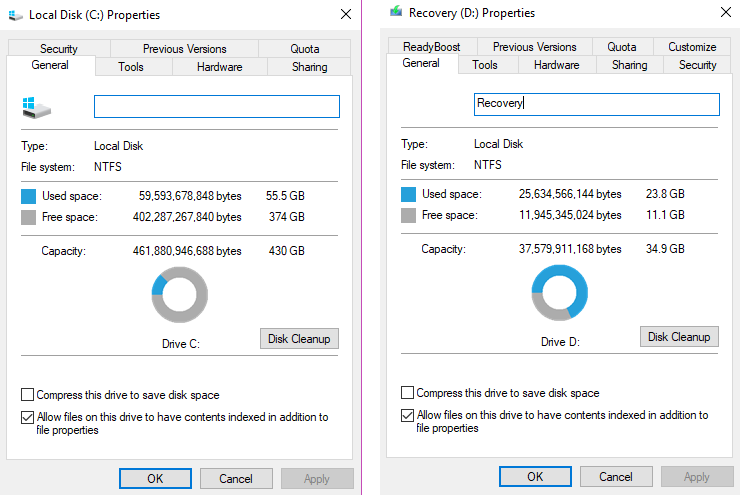The height and width of the screenshot is (495, 740).
Task: Click the 25,634,566,144 bytes used space value
Action: 570,194
